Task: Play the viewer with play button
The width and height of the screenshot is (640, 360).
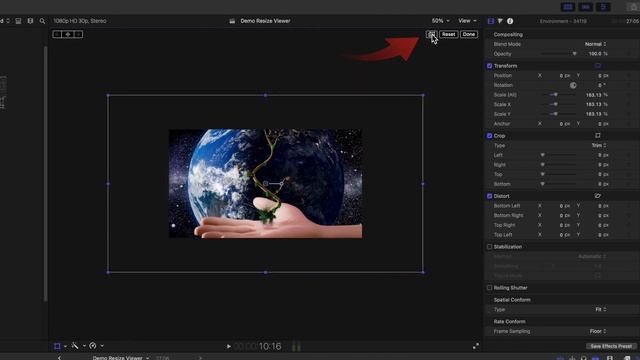Action: [x=229, y=347]
